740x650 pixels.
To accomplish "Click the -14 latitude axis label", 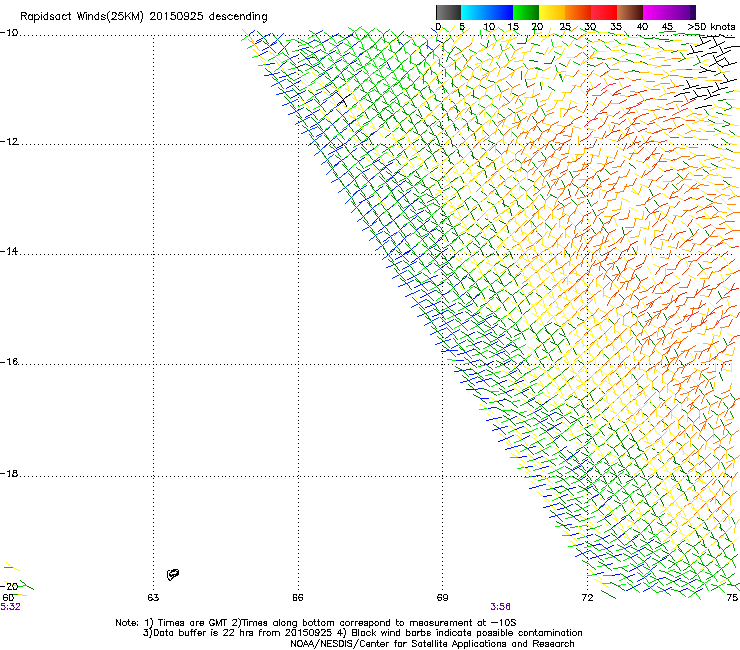I will (x=9, y=251).
